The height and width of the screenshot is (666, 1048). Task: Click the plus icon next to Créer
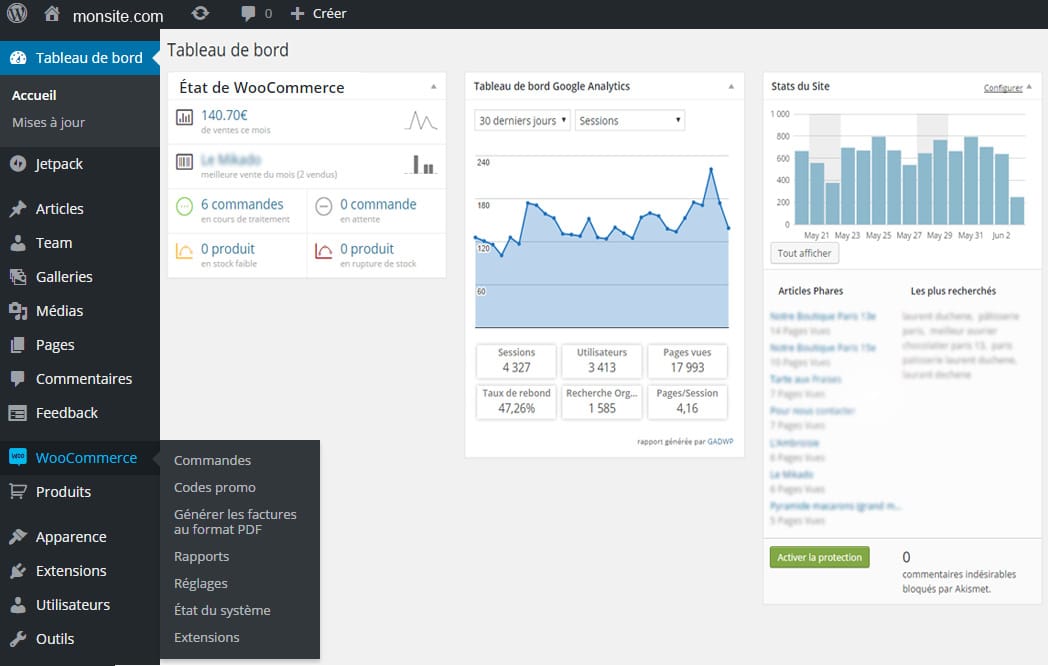tap(297, 13)
